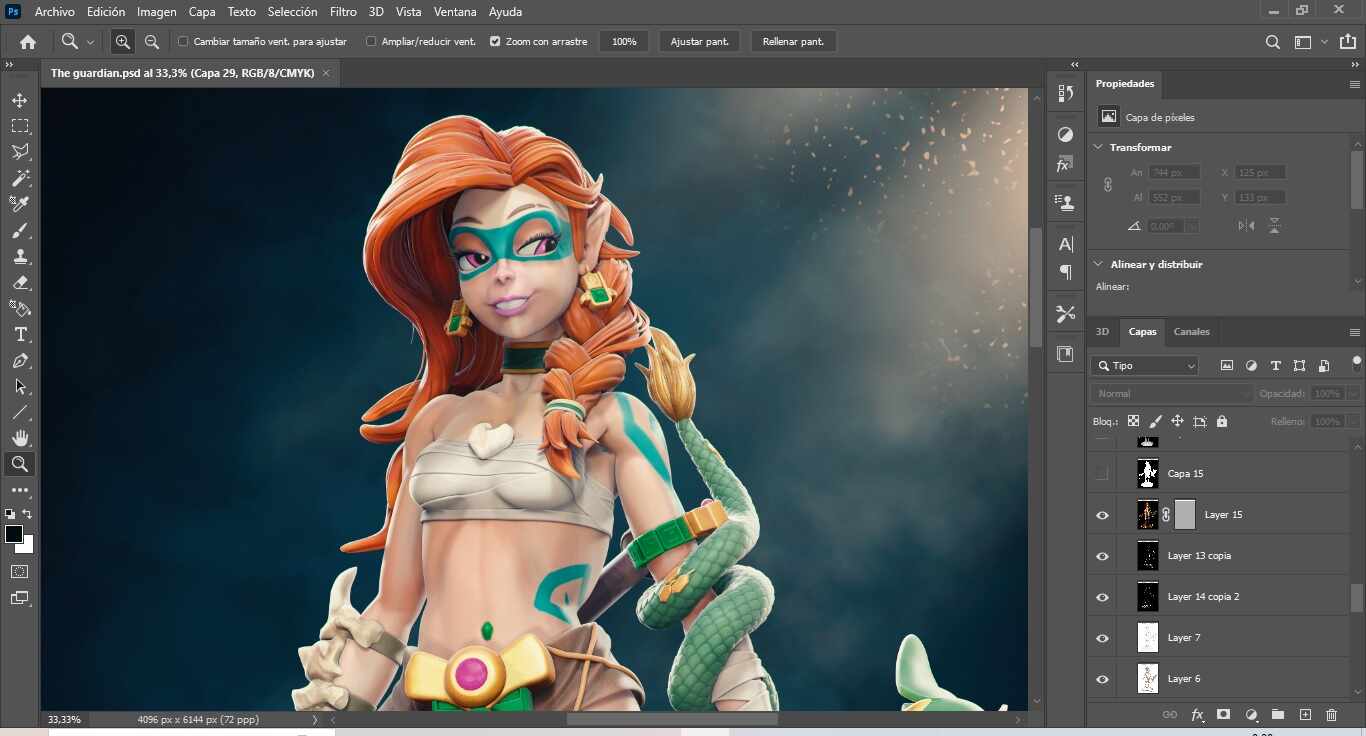Enable 'Cambiar tamaño vent. para ajustar' checkbox

point(183,42)
